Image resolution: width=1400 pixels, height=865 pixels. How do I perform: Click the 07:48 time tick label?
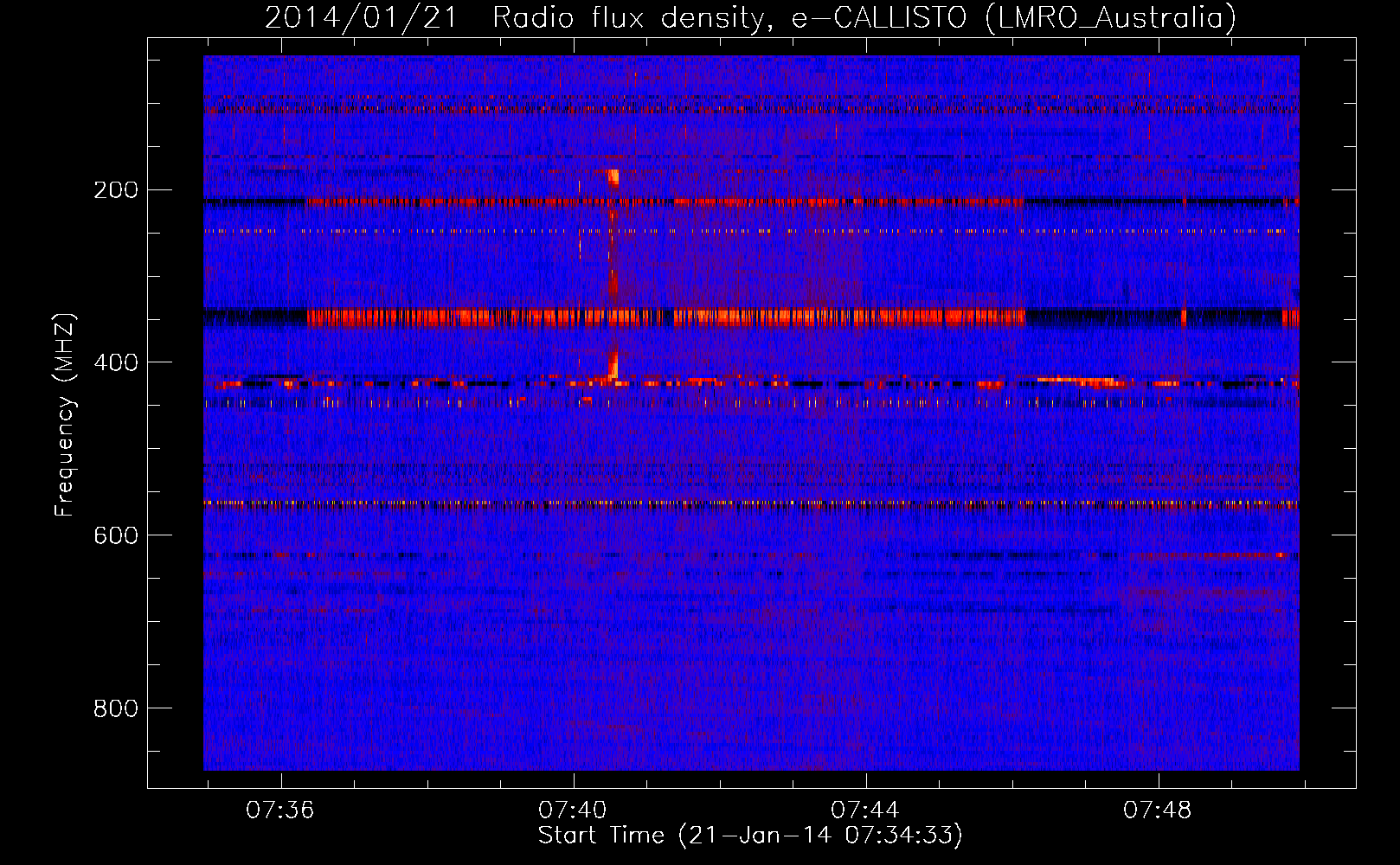[x=1158, y=811]
